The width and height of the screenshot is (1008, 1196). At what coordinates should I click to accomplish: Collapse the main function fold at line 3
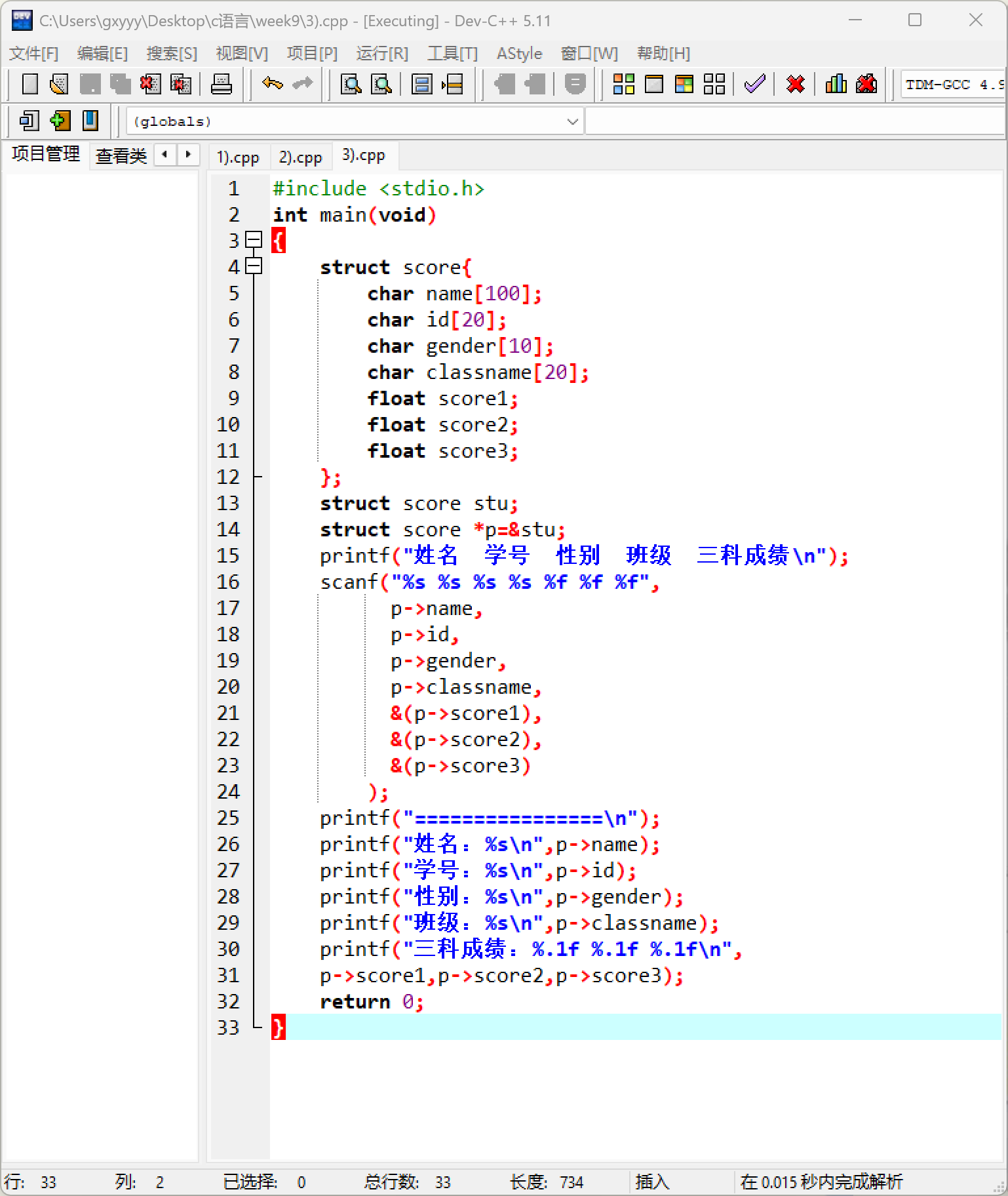pos(254,240)
